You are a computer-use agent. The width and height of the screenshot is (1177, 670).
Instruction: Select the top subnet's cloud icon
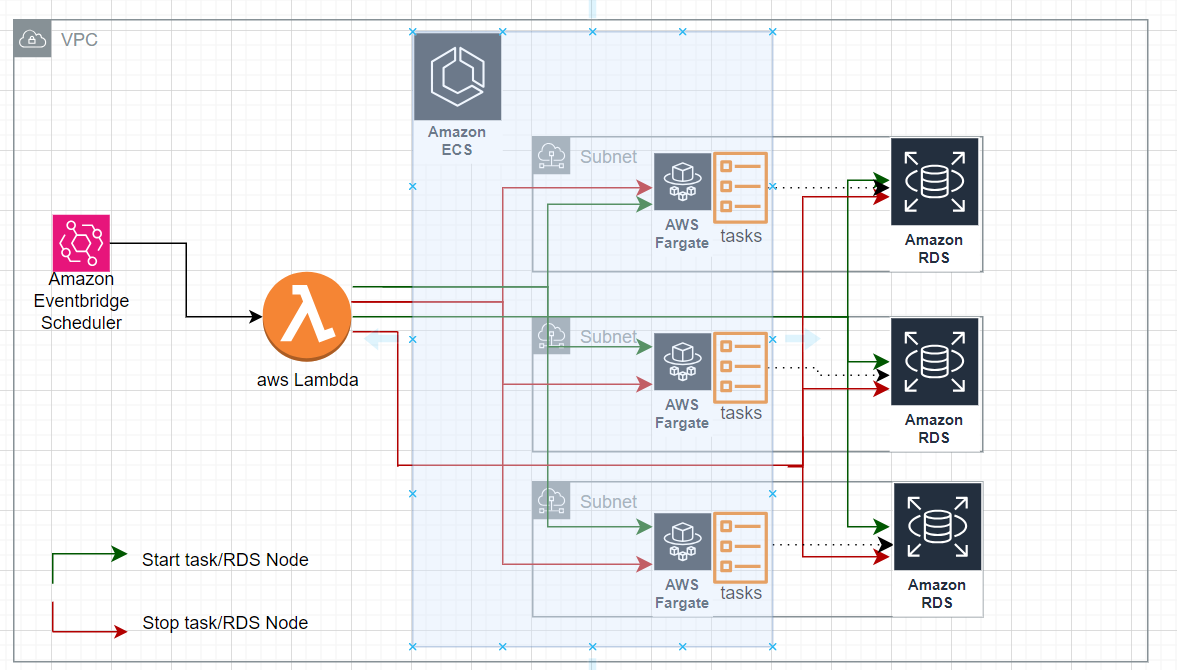550,155
